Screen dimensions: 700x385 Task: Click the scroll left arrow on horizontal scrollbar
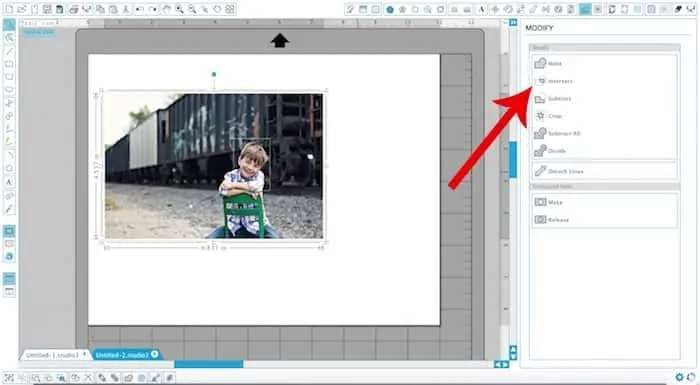pyautogui.click(x=498, y=364)
